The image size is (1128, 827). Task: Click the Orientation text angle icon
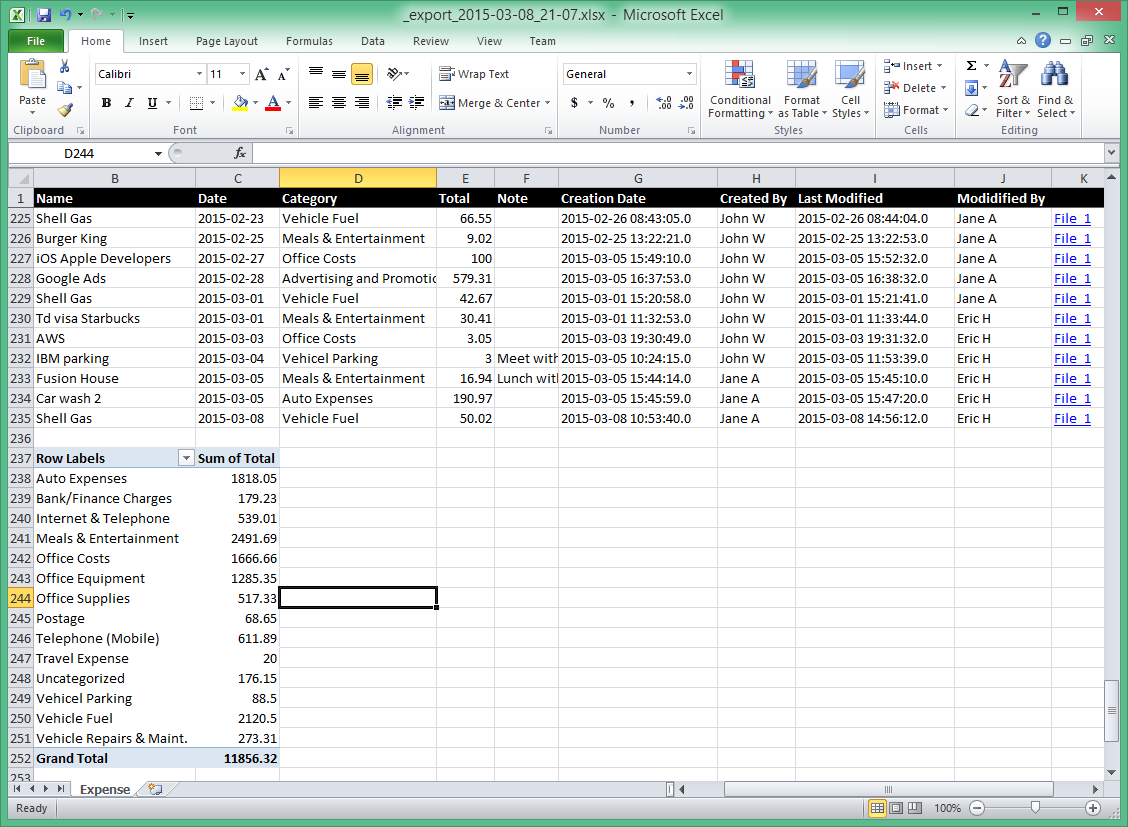pyautogui.click(x=394, y=73)
